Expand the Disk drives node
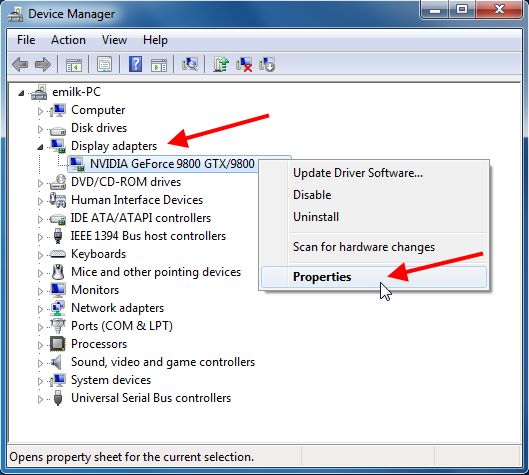 [40, 129]
